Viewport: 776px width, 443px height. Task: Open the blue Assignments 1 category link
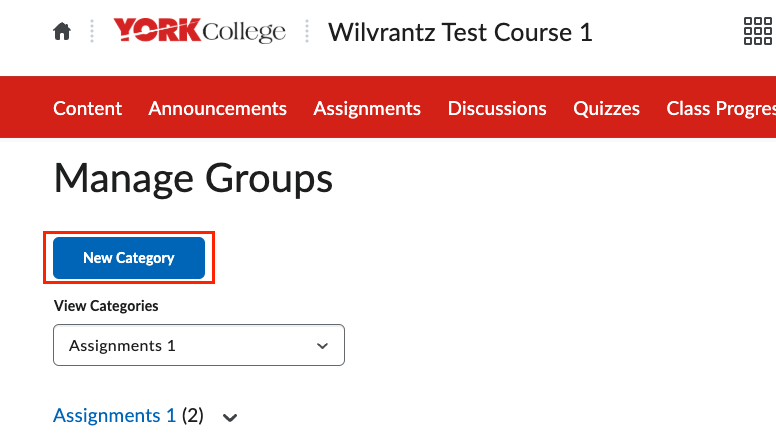tap(114, 415)
